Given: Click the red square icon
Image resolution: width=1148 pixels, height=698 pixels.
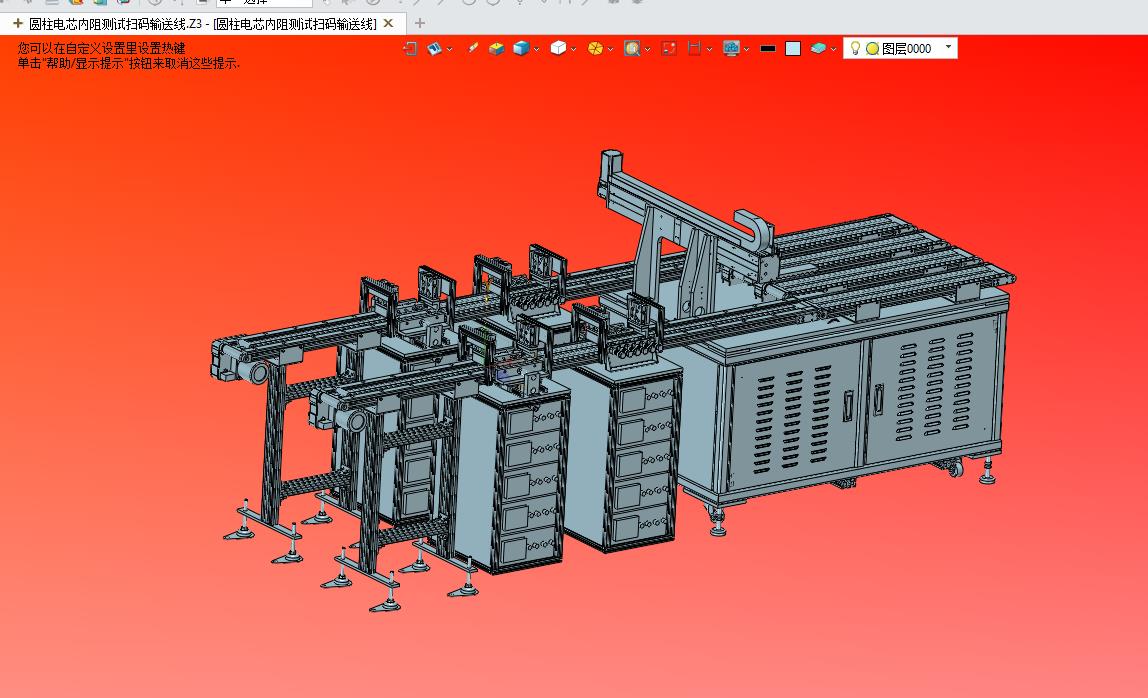Looking at the screenshot, I should tap(668, 48).
